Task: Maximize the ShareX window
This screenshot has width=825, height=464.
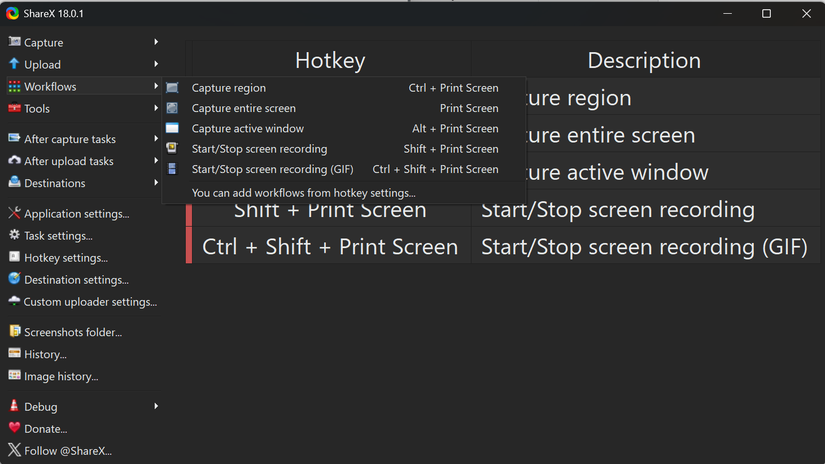Action: tap(767, 14)
